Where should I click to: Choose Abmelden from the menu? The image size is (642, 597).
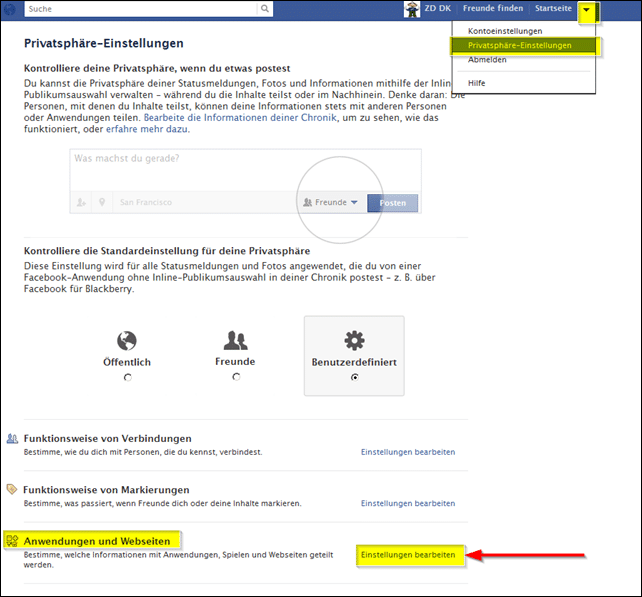click(x=487, y=60)
